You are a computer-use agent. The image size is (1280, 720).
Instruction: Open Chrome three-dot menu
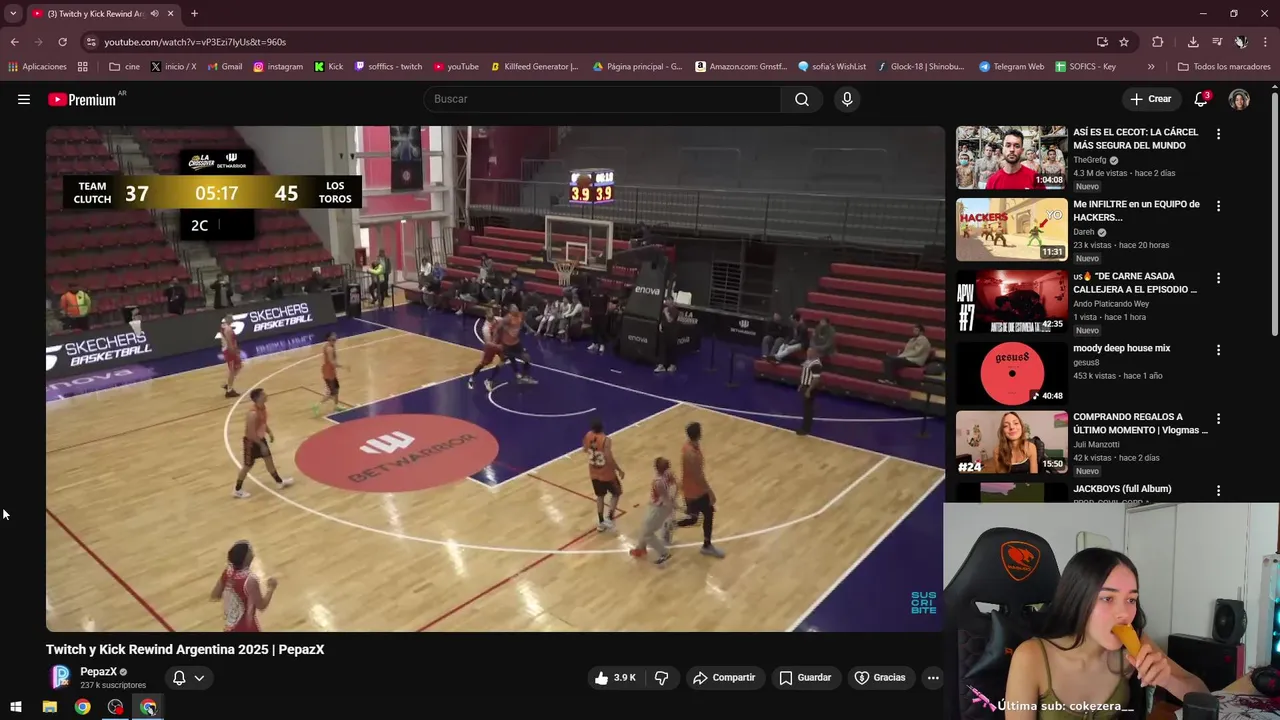click(x=1266, y=42)
